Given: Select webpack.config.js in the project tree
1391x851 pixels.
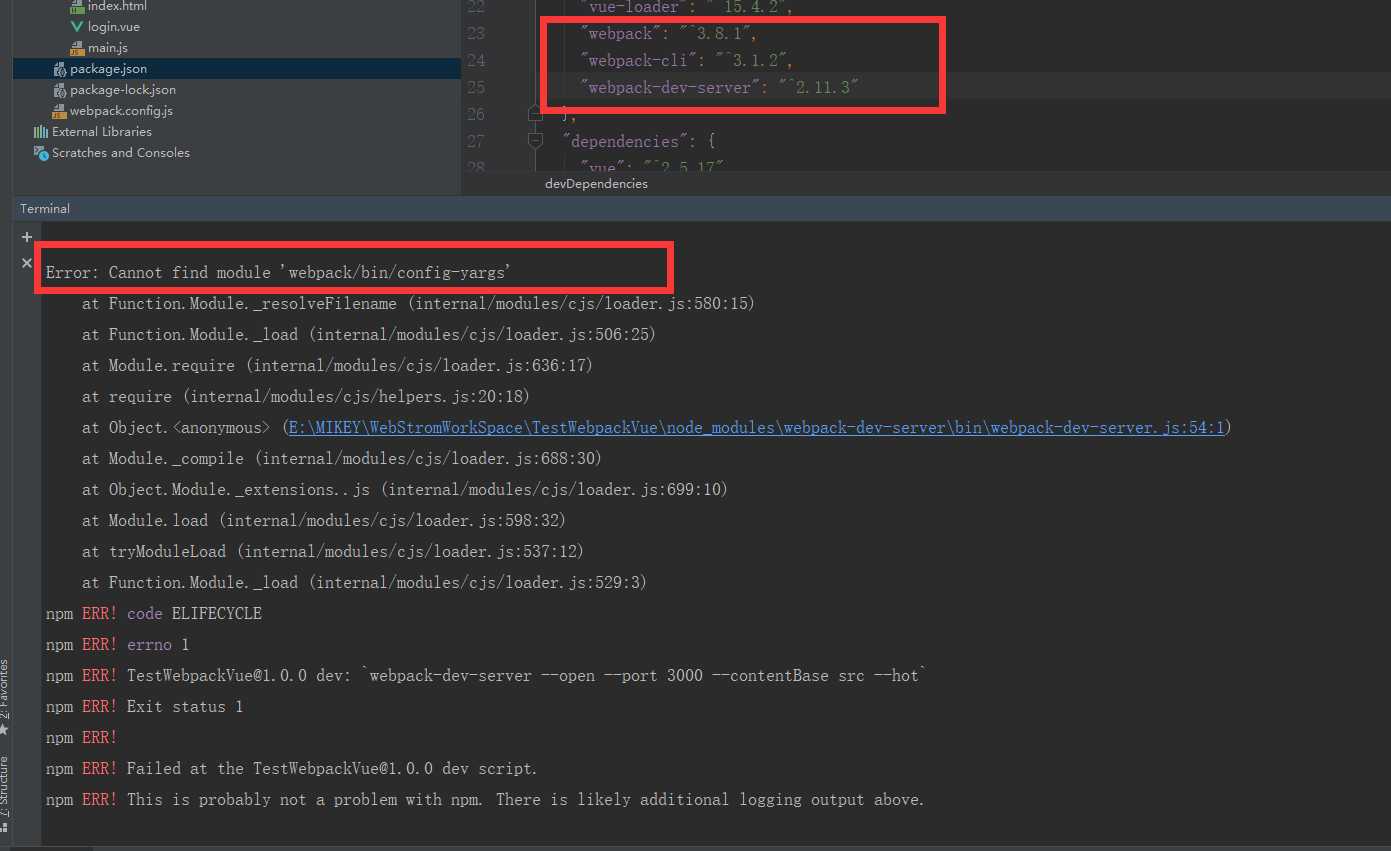Looking at the screenshot, I should pyautogui.click(x=121, y=111).
